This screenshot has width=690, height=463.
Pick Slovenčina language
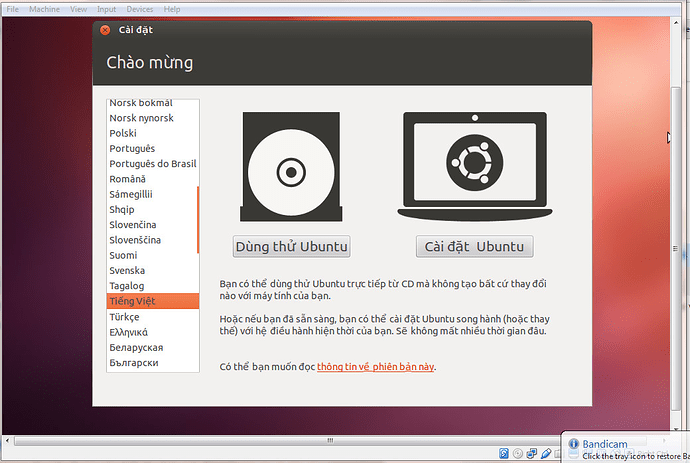152,224
